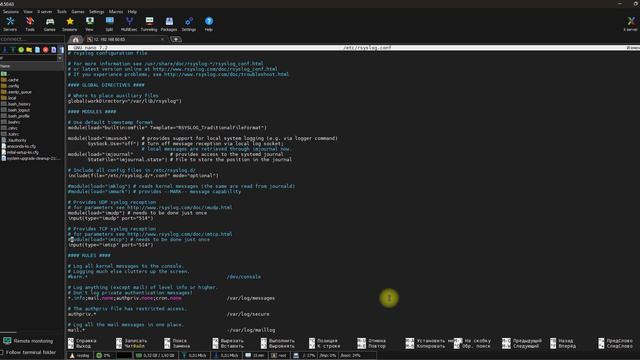
Task: Open the Settings gears toolbar icon
Action: [189, 24]
